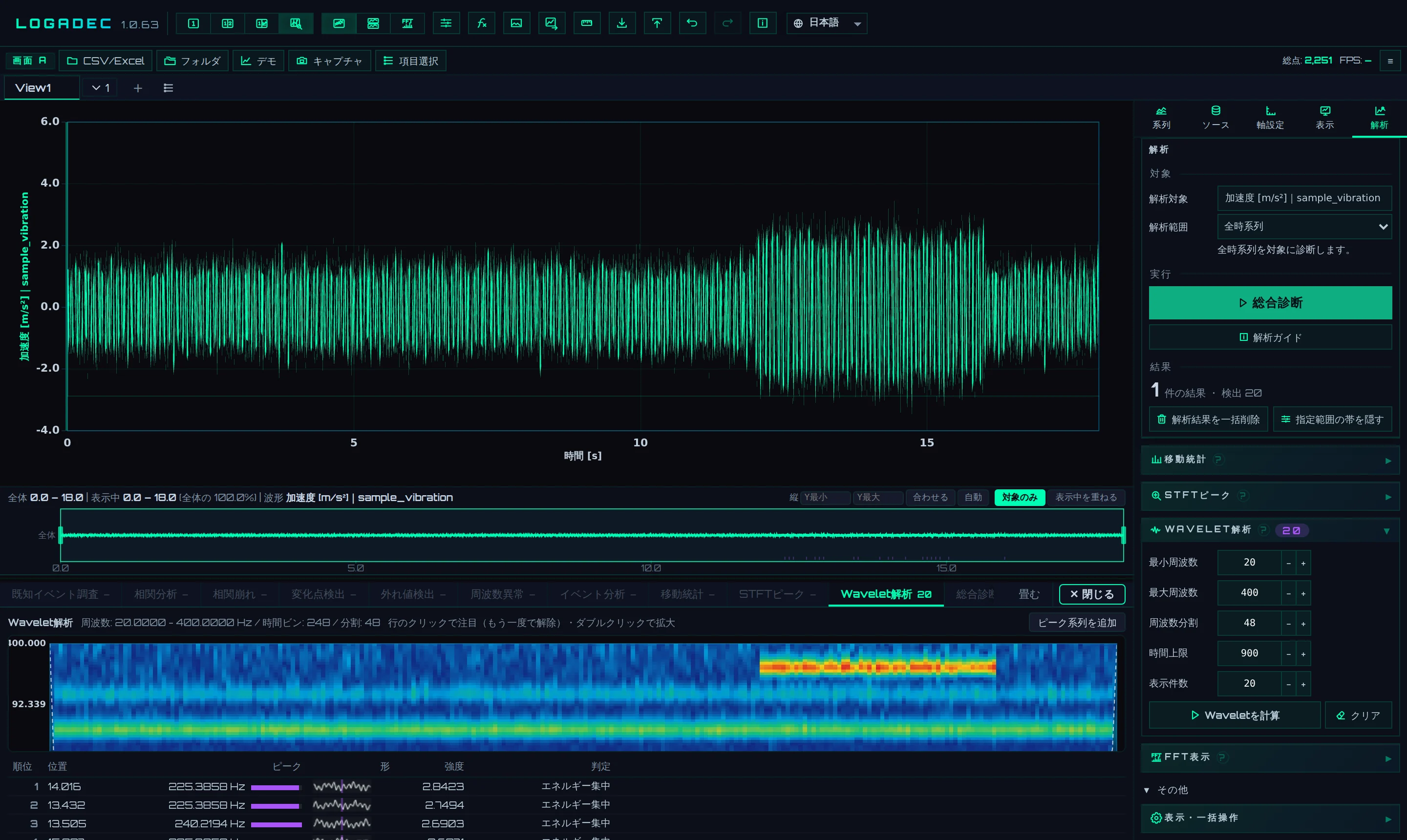This screenshot has width=1407, height=840.
Task: Open the sliders settings icon
Action: pyautogui.click(x=446, y=23)
